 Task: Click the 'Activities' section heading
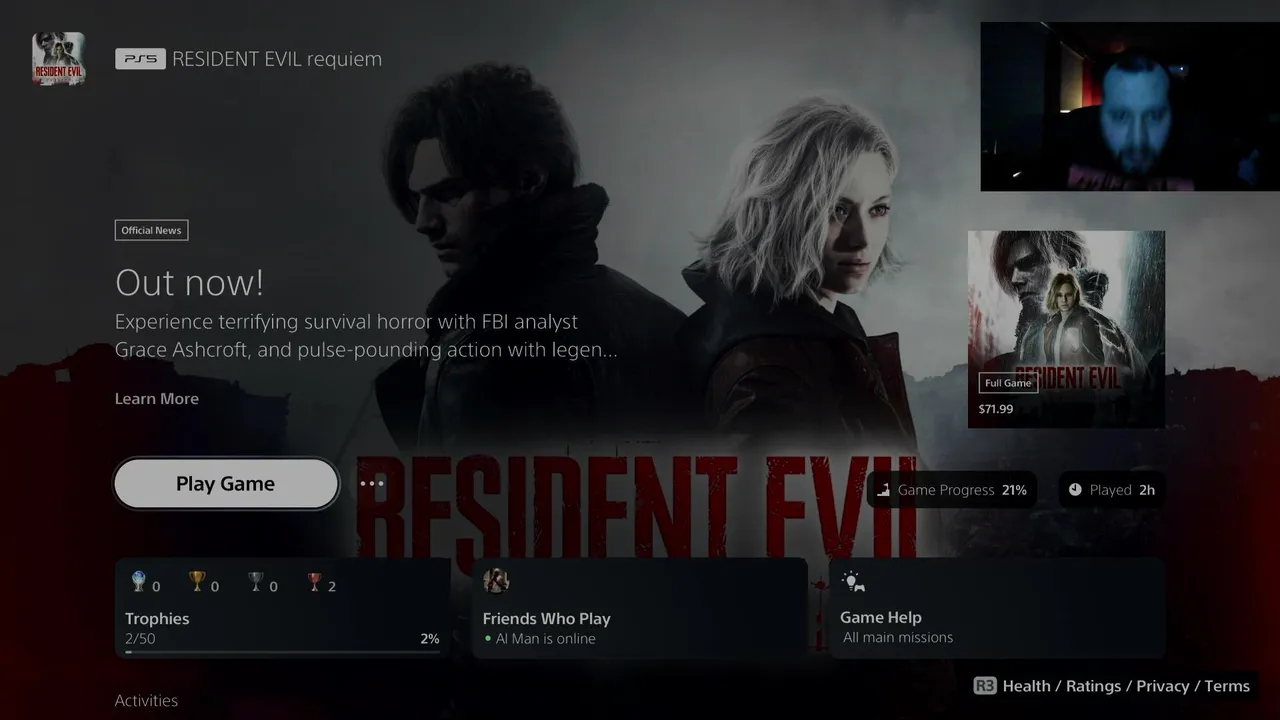(146, 700)
